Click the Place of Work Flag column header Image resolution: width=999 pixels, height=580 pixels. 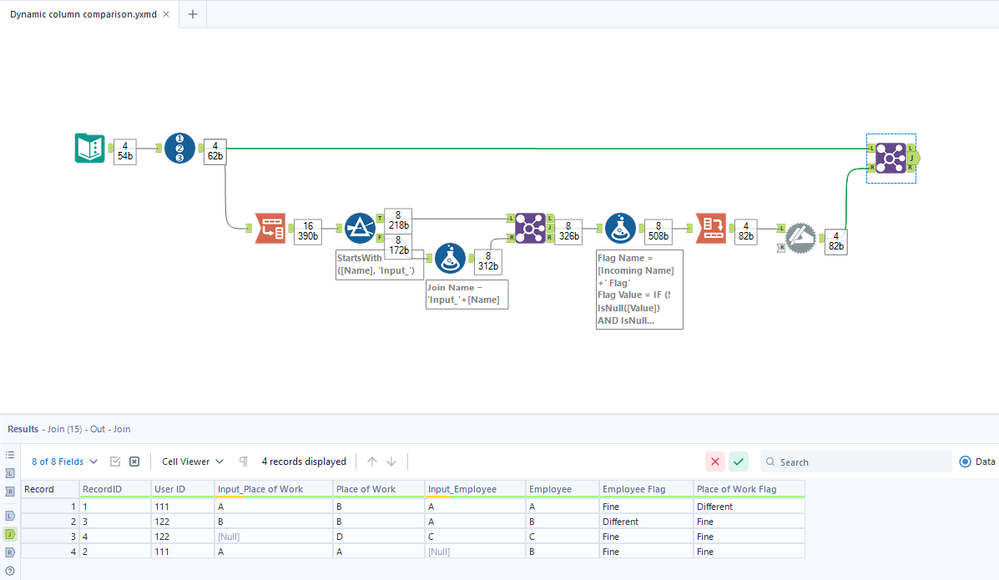[x=749, y=489]
